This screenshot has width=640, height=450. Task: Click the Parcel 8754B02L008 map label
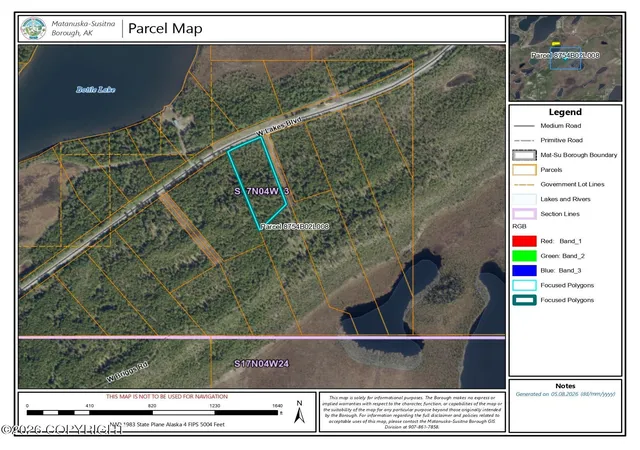295,226
